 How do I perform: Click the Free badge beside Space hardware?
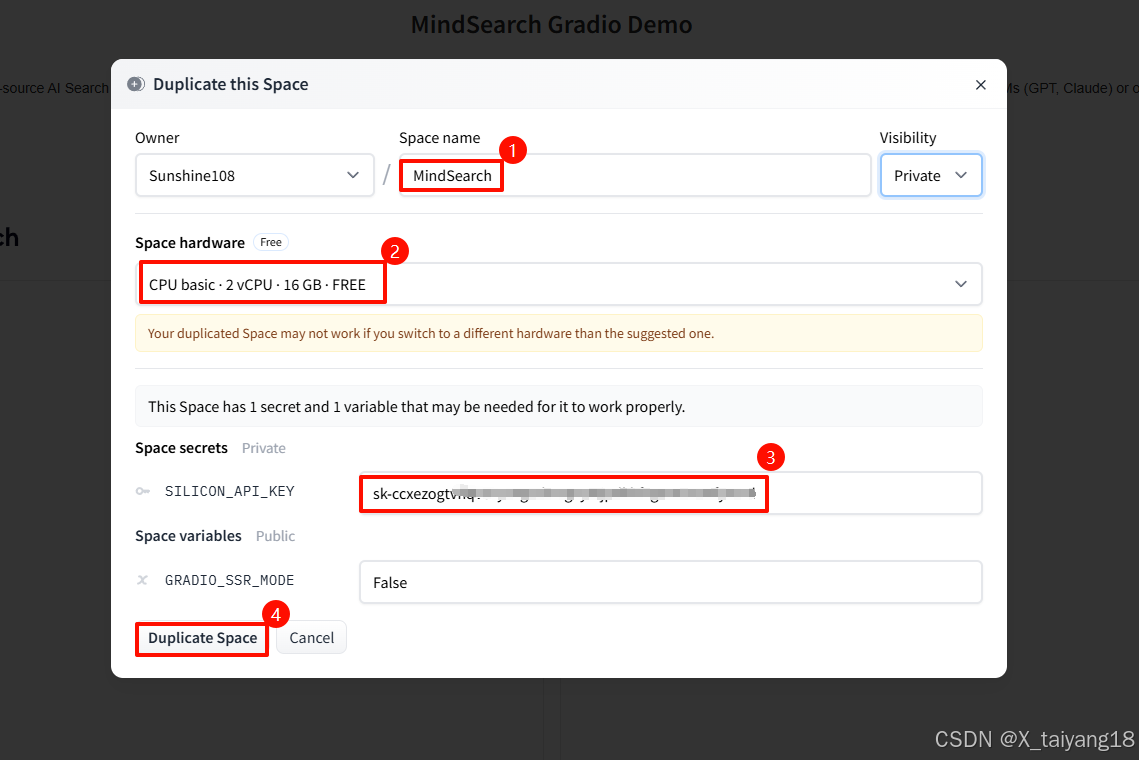(271, 242)
